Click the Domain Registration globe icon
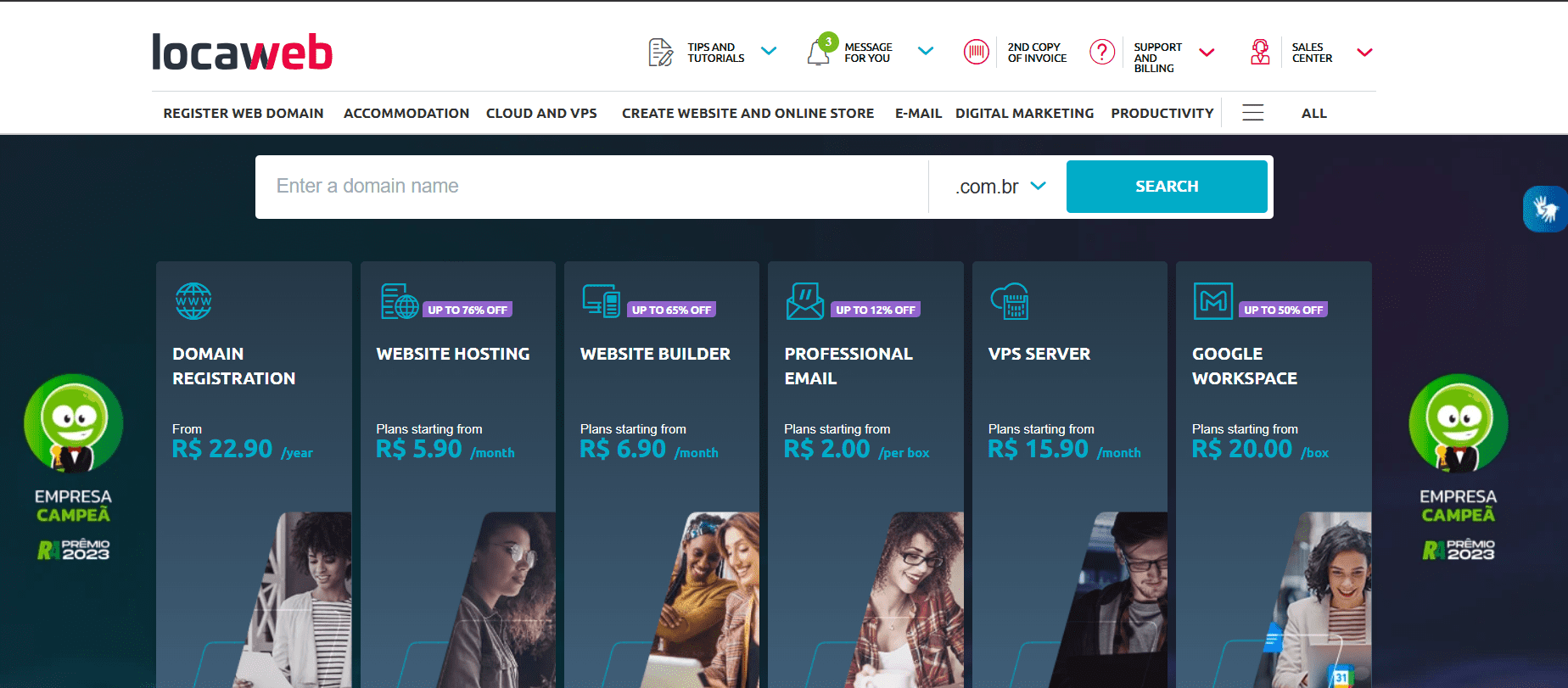The image size is (1568, 688). click(193, 301)
